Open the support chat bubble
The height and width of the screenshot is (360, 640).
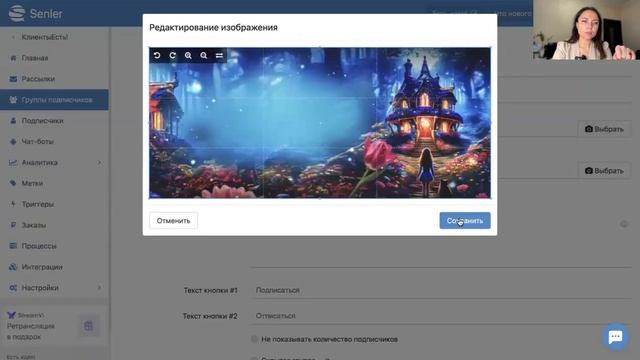[615, 337]
